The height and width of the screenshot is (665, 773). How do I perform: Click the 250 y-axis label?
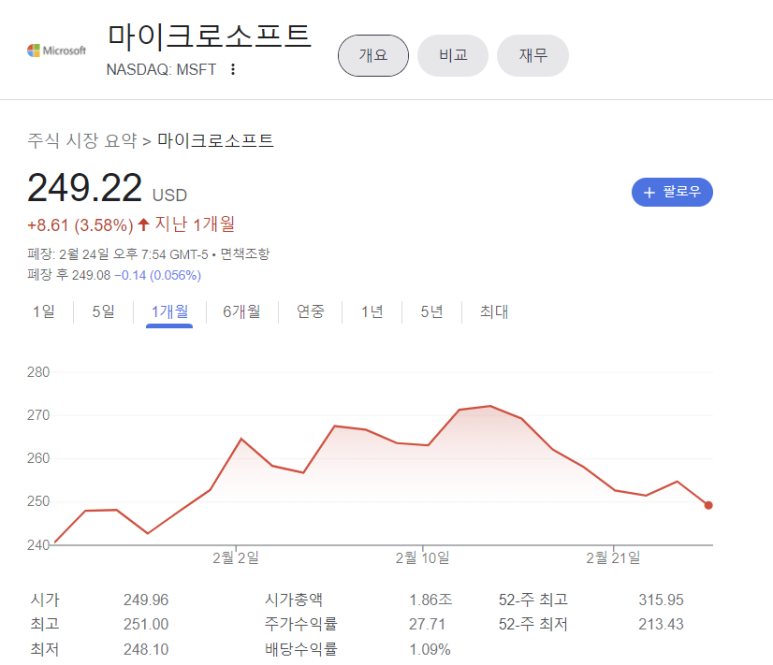coord(38,501)
